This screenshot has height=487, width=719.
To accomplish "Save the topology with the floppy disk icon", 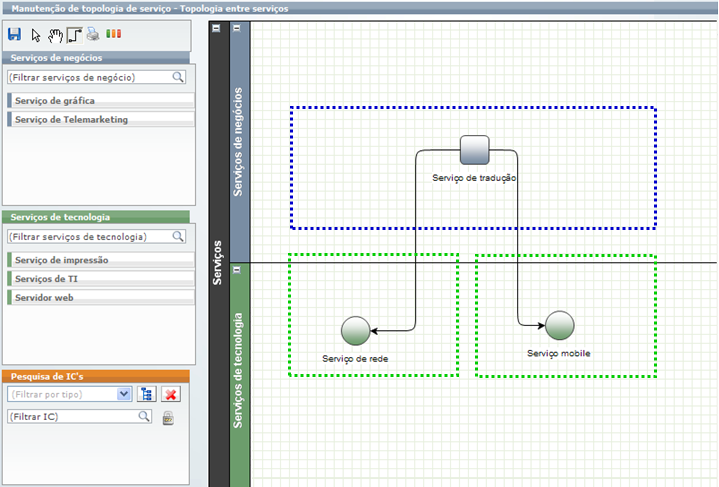I will coord(14,34).
